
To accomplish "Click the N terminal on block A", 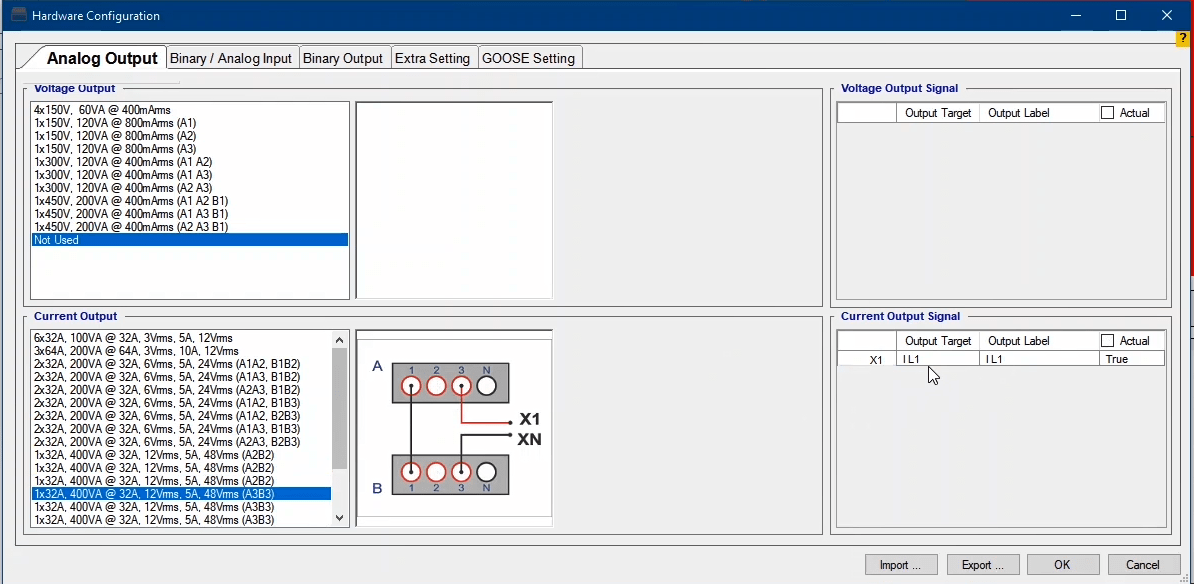I will [486, 385].
